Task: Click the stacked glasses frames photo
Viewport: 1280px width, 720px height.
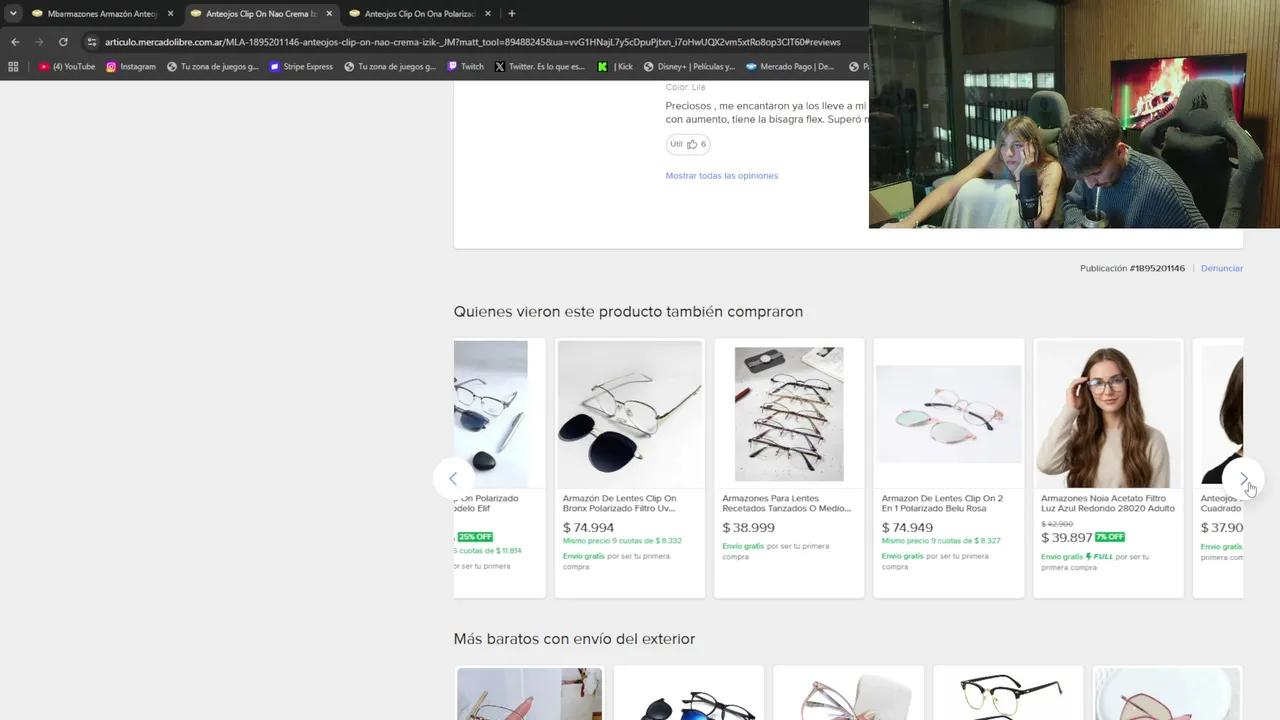Action: point(789,414)
